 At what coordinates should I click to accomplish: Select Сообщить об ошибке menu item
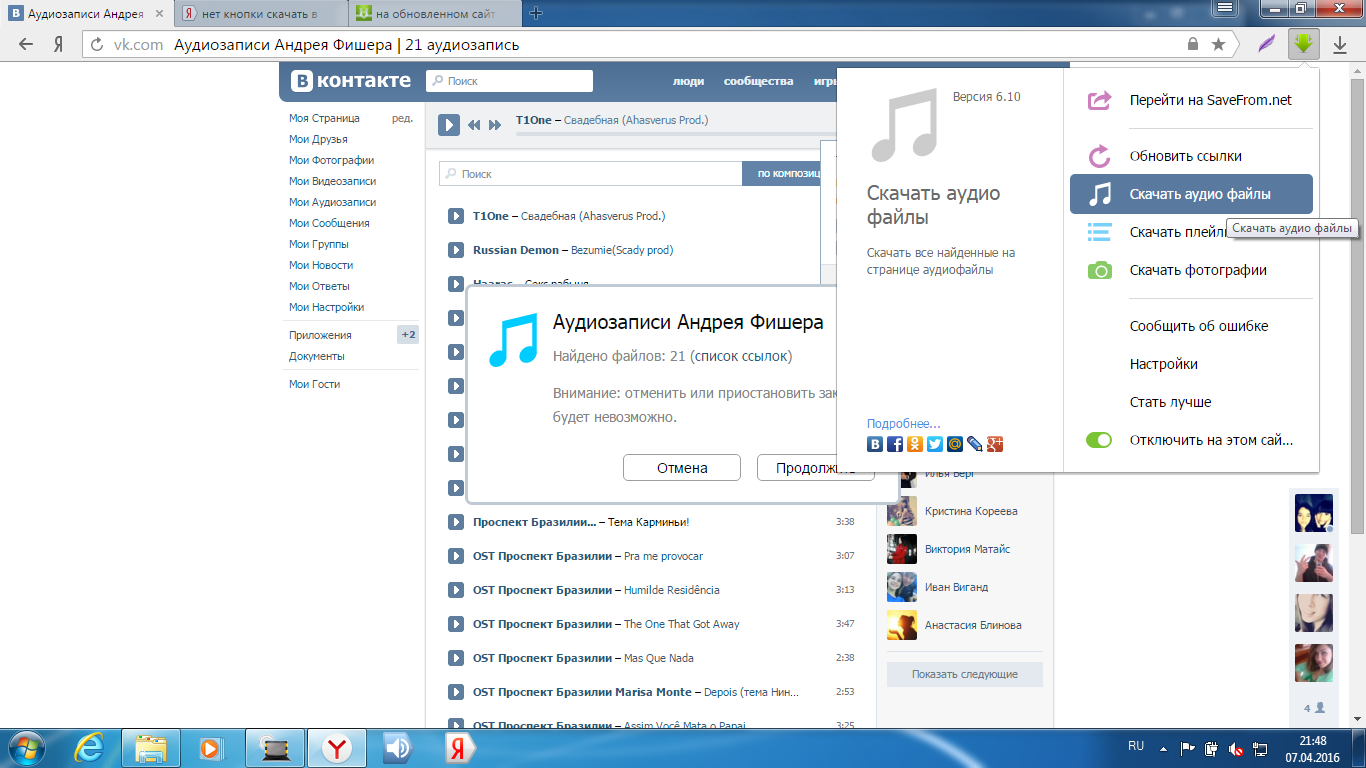click(x=1199, y=326)
